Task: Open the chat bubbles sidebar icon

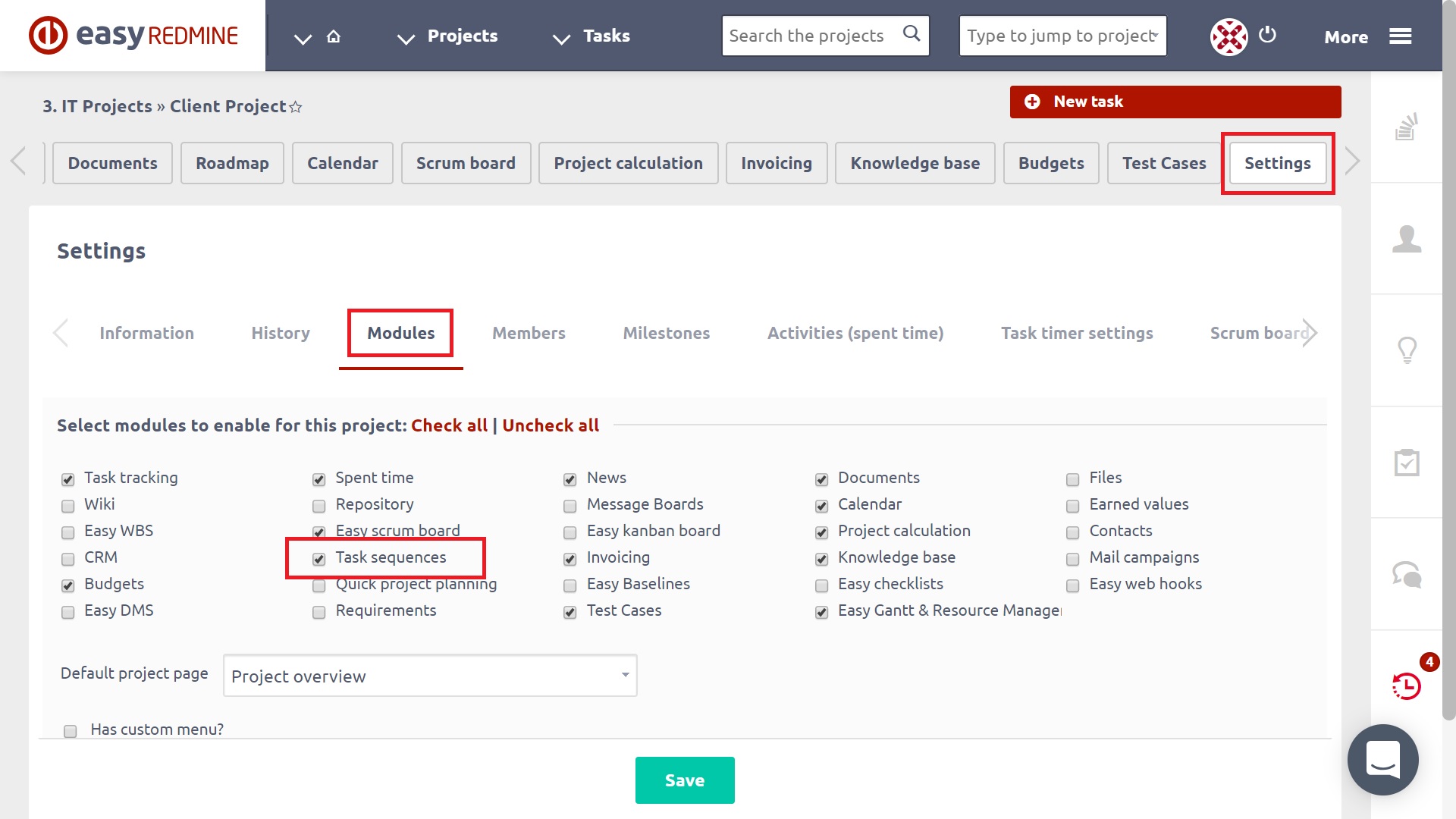Action: click(x=1407, y=574)
